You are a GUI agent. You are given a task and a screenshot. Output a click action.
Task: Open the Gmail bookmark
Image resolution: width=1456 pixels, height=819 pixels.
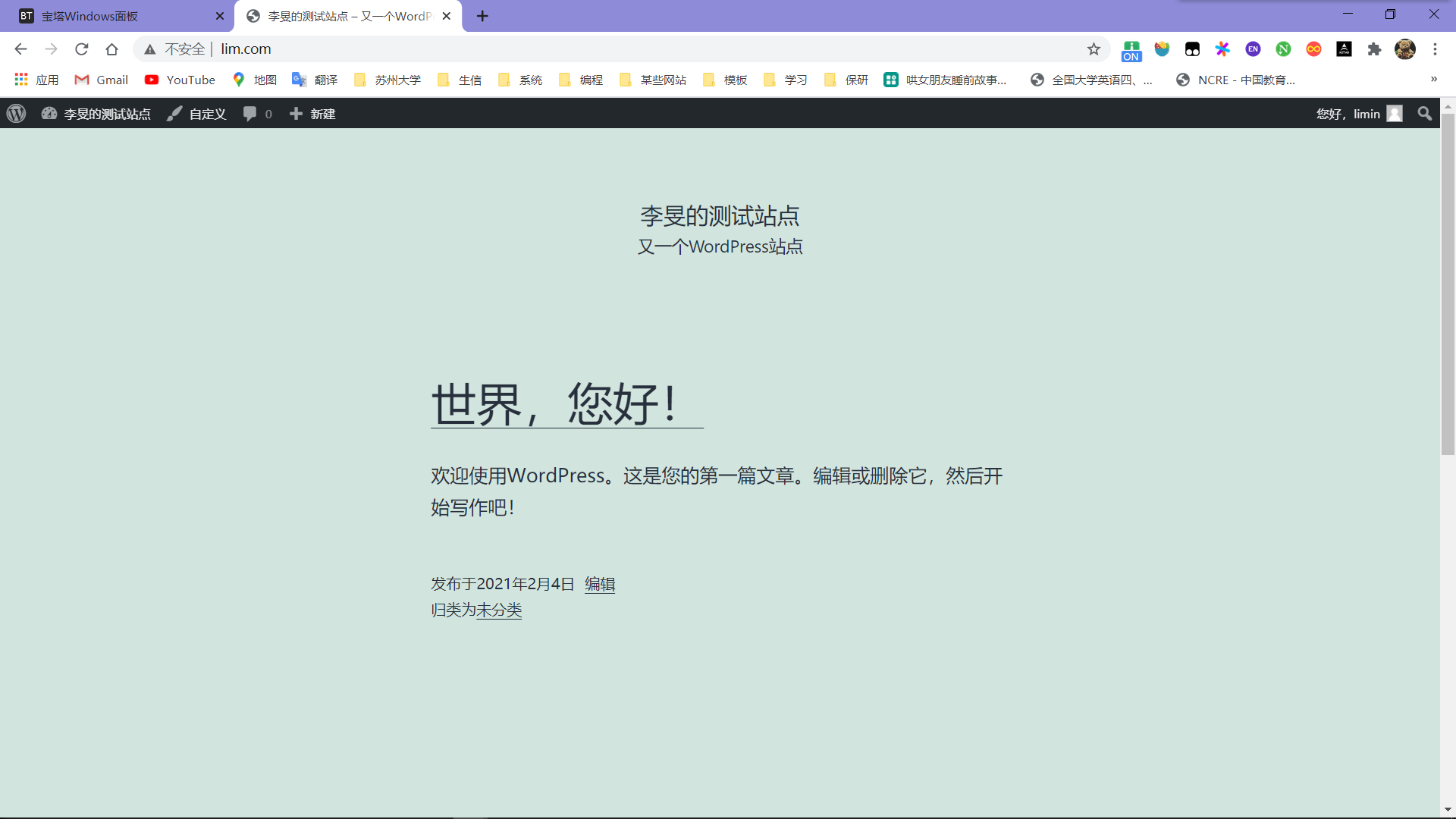point(102,80)
